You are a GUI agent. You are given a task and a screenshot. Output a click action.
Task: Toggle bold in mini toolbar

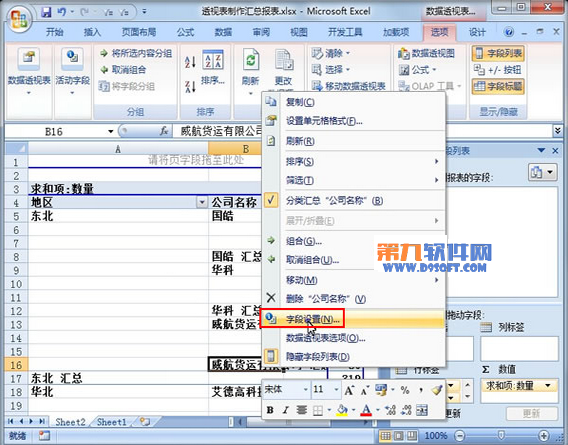pos(270,410)
